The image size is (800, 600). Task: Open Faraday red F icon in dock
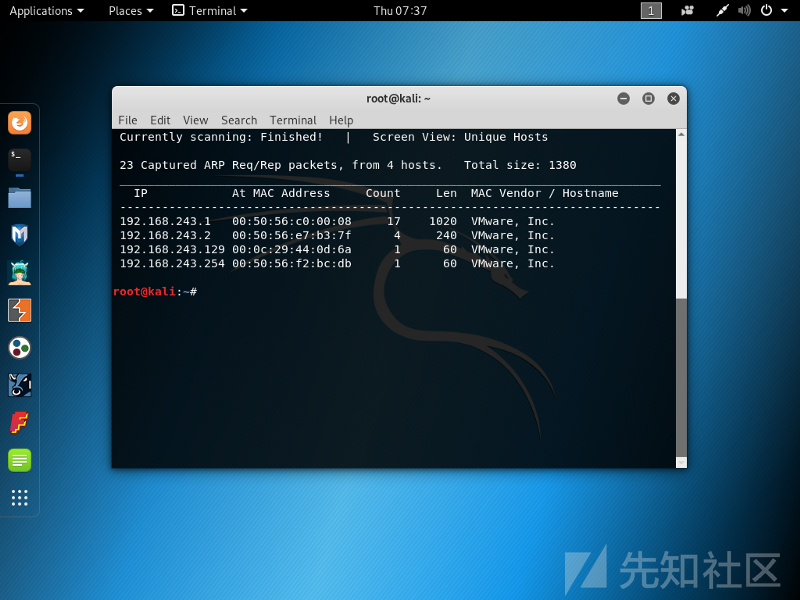tap(19, 423)
